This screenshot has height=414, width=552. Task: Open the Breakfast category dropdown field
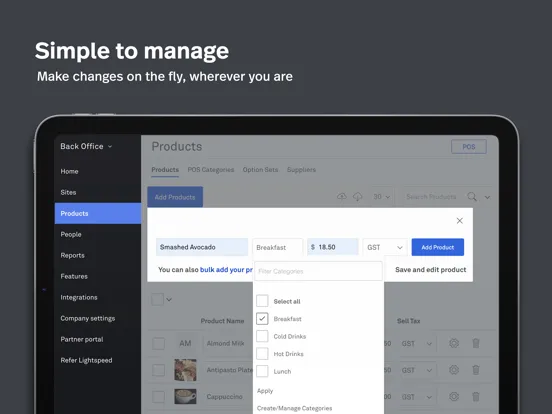tap(277, 247)
